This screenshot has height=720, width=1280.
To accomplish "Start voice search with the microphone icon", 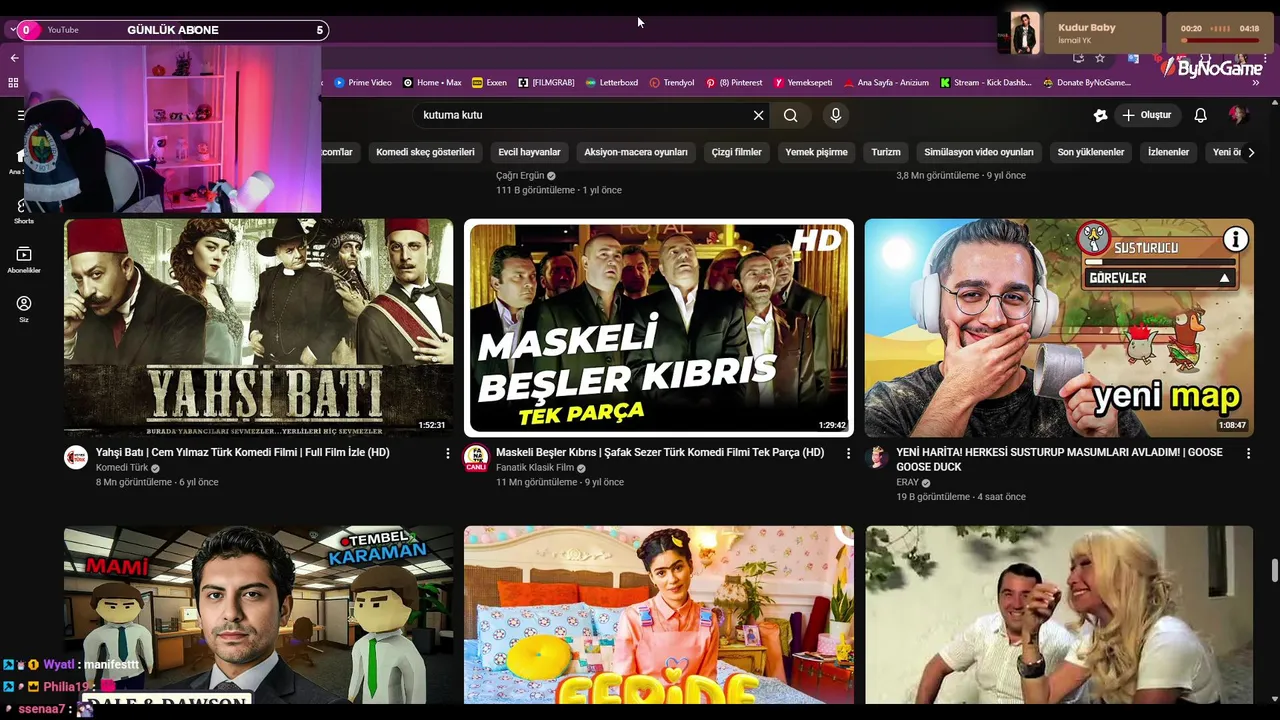I will 836,115.
